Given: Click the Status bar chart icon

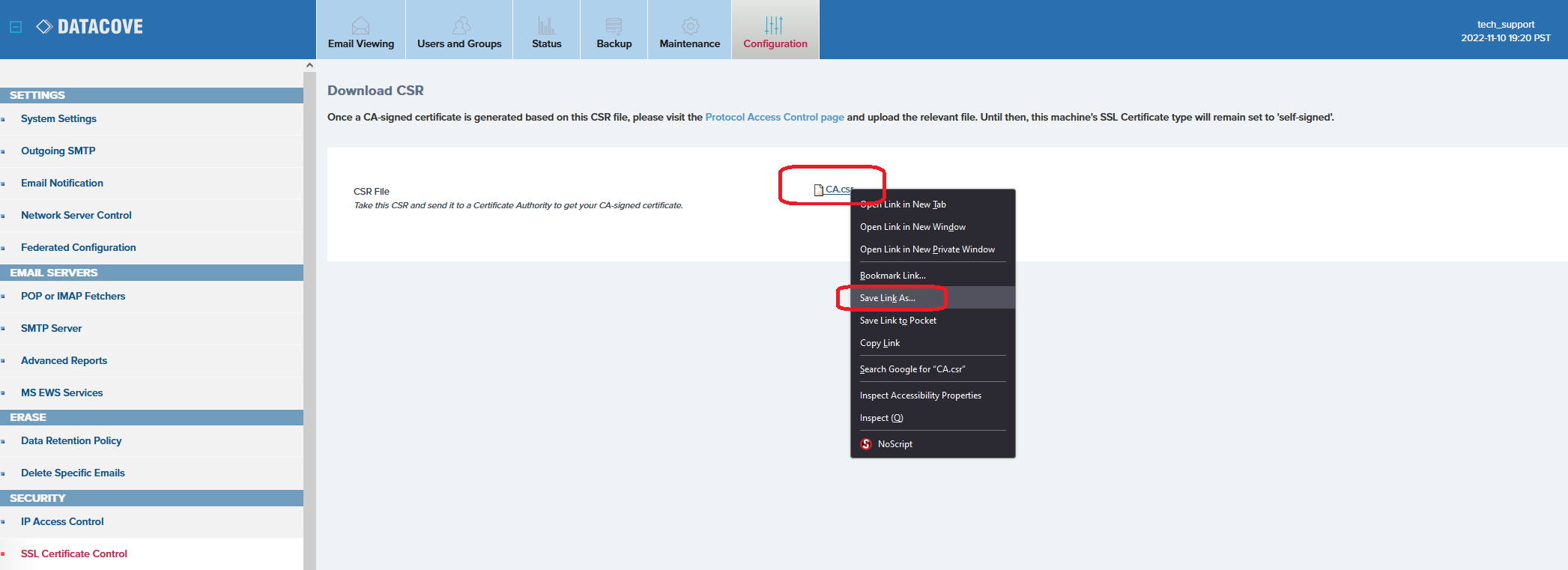Looking at the screenshot, I should click(546, 25).
